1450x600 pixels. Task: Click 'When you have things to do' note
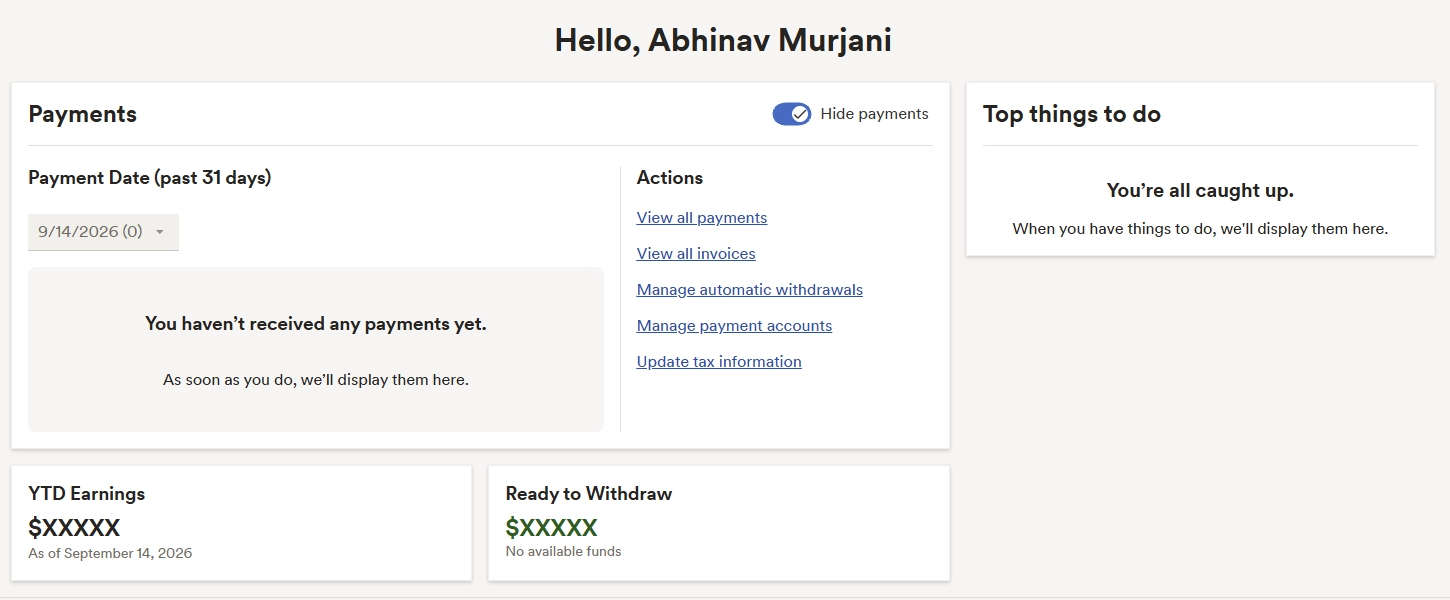1200,229
